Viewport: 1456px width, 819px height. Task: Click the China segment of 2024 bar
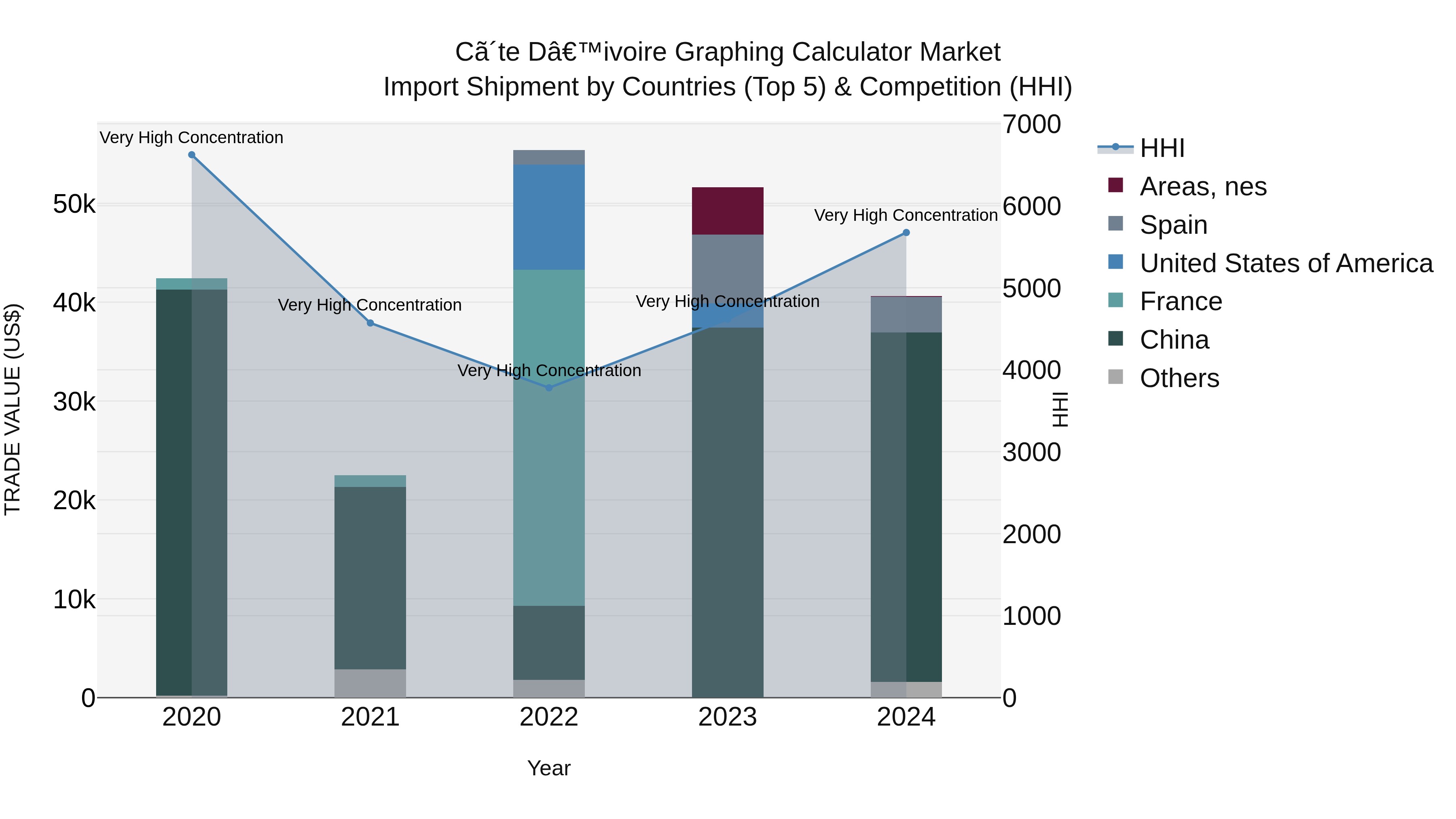(x=906, y=507)
